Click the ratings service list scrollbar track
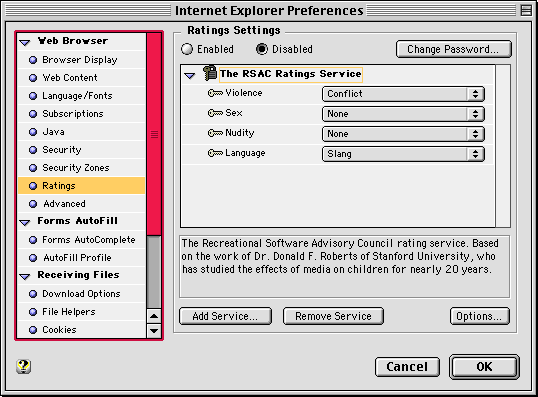 pos(503,146)
